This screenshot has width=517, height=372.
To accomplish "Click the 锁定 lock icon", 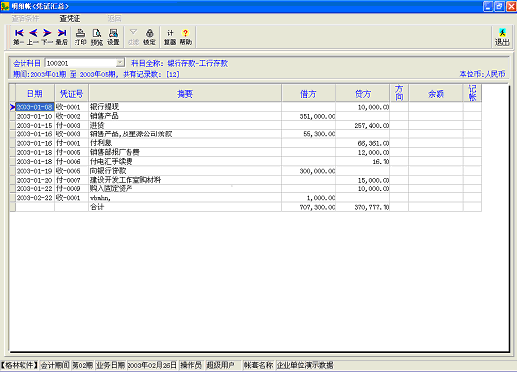I will (x=149, y=37).
